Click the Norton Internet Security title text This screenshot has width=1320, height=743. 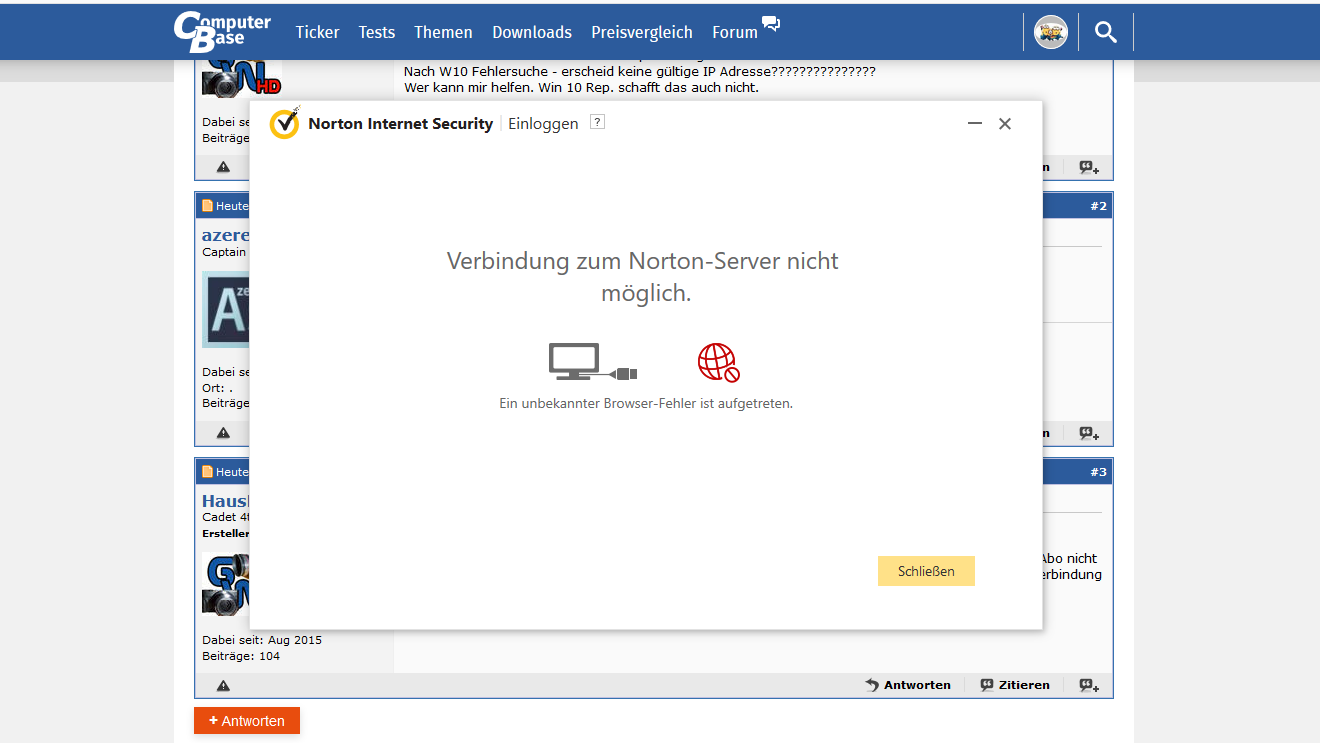tap(400, 124)
